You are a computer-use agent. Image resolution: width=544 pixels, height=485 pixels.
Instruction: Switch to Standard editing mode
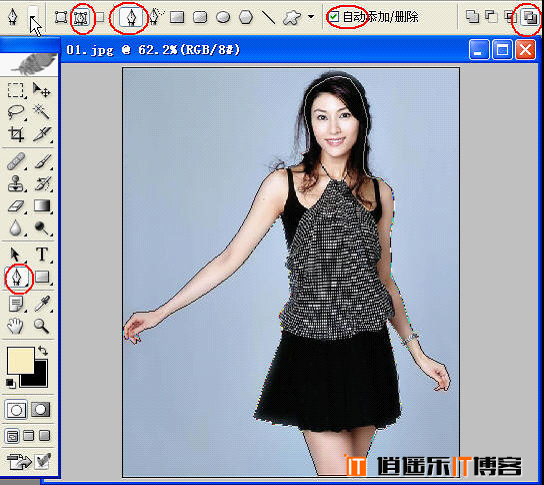pyautogui.click(x=16, y=410)
